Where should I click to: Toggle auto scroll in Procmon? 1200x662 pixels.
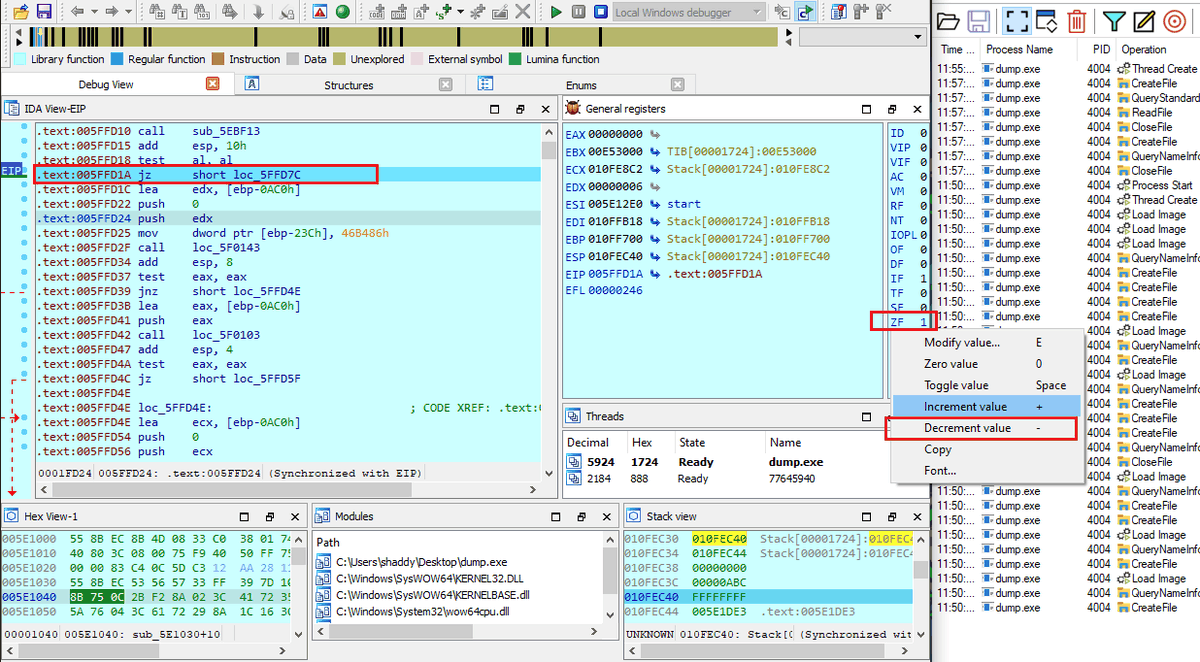coord(1046,21)
